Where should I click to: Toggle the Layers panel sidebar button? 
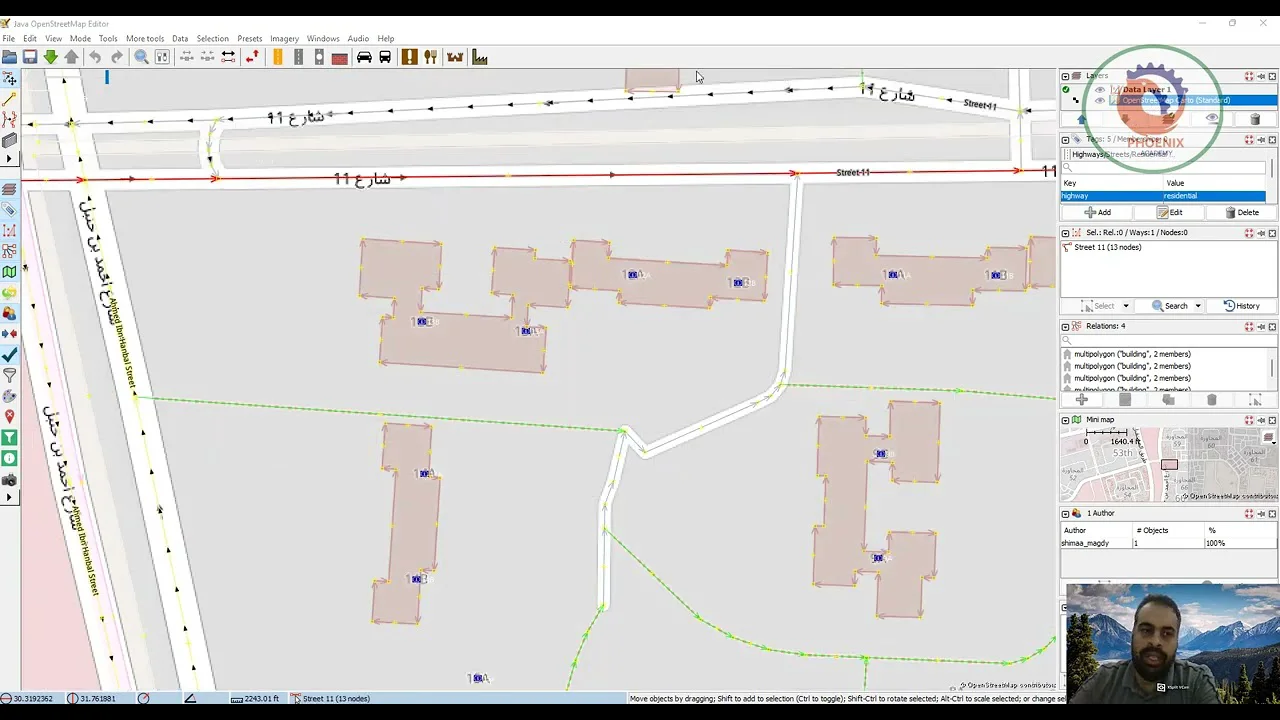pos(9,188)
